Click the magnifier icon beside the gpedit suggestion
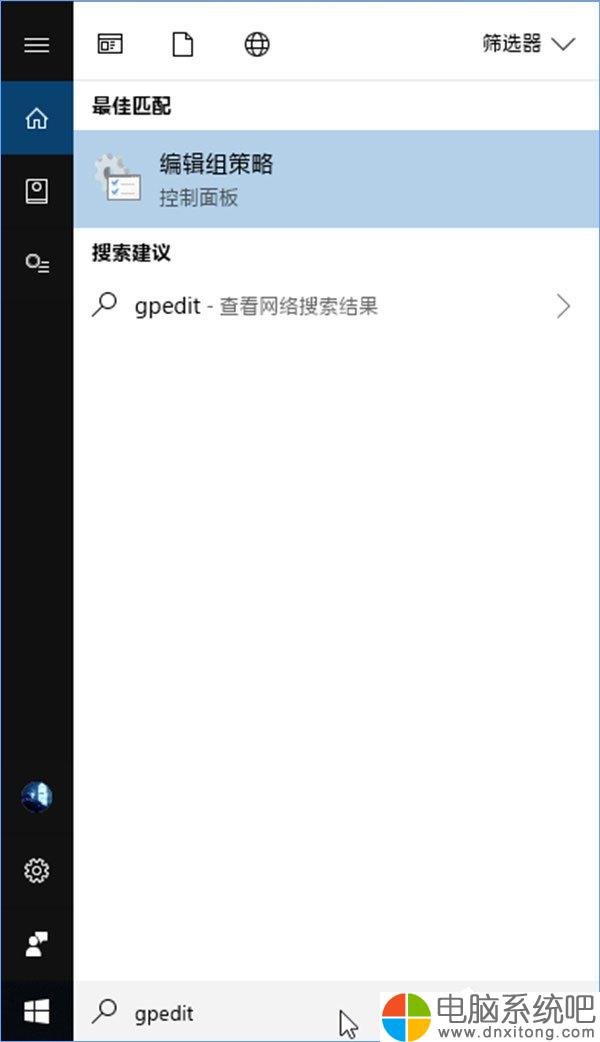The width and height of the screenshot is (600, 1042). [104, 306]
